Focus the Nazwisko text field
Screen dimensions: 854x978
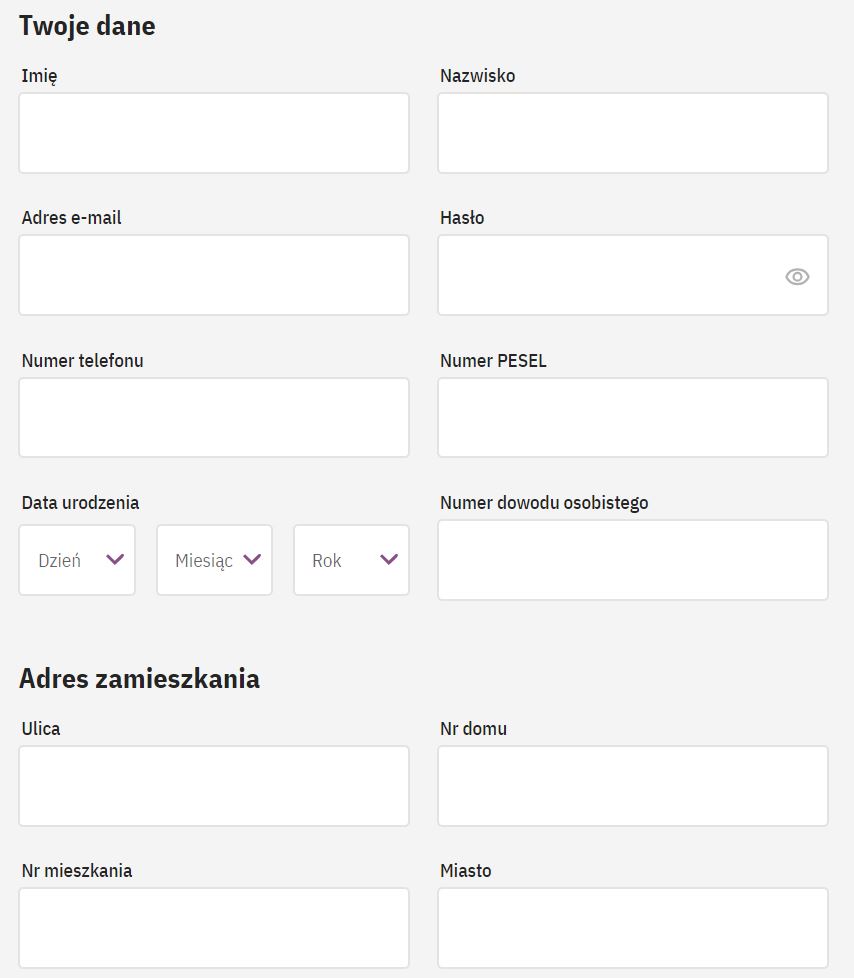click(632, 133)
